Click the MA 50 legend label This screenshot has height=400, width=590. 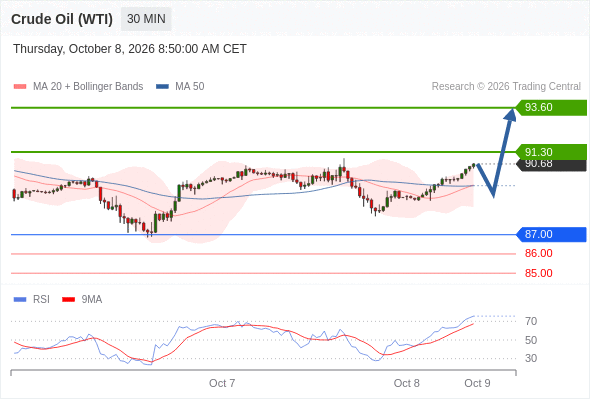(x=190, y=87)
